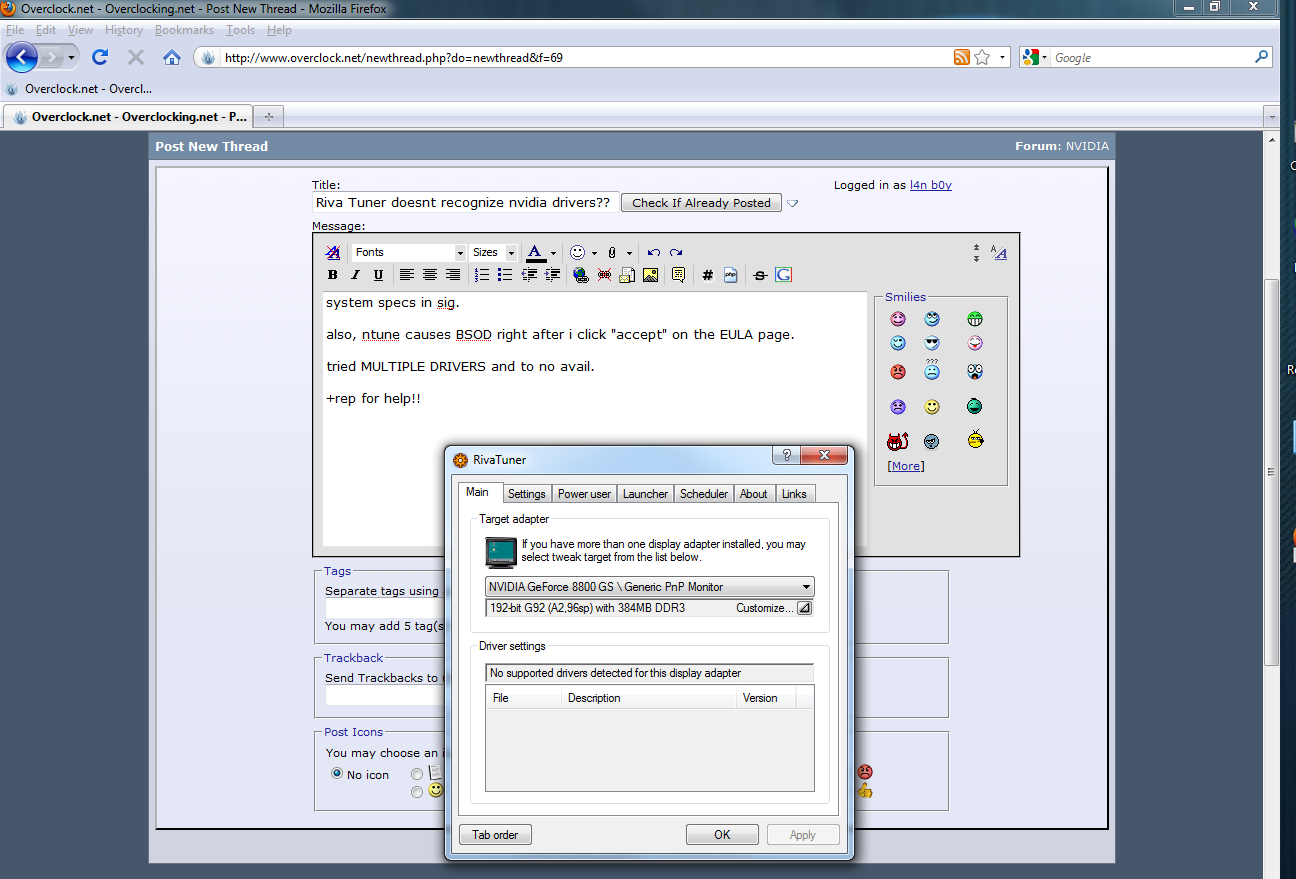The width and height of the screenshot is (1296, 879).
Task: Open the Sizes dropdown
Action: (494, 253)
